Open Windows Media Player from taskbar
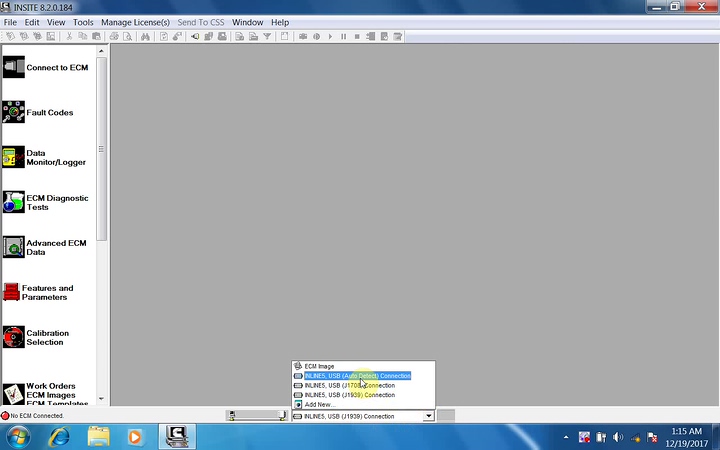 click(135, 437)
